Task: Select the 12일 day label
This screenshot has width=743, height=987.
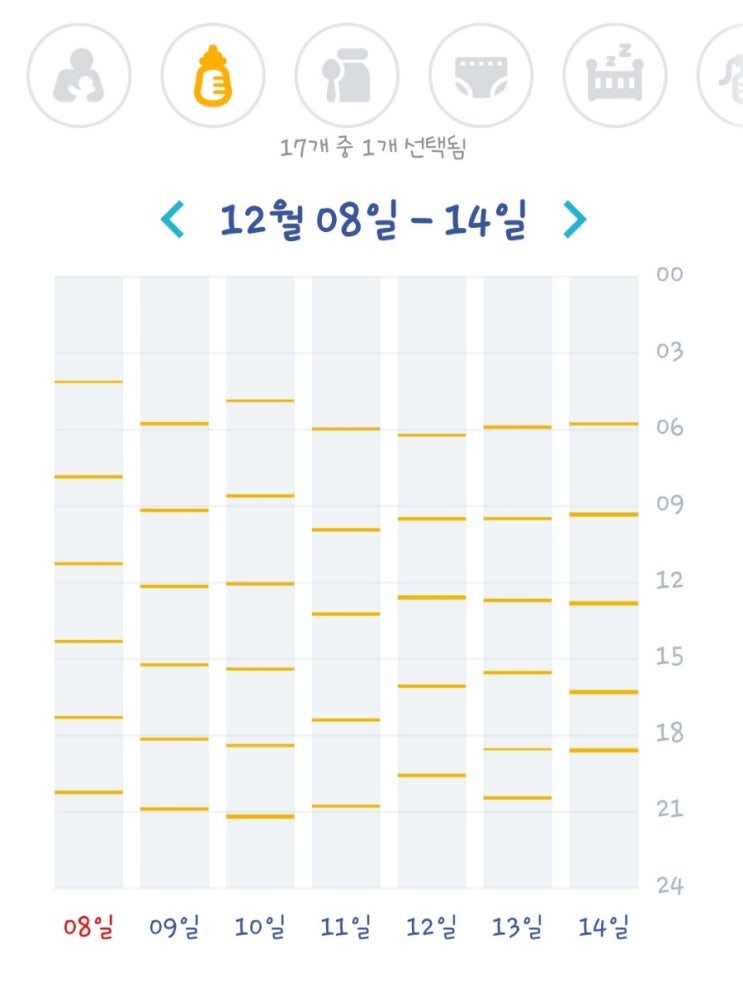Action: [432, 928]
